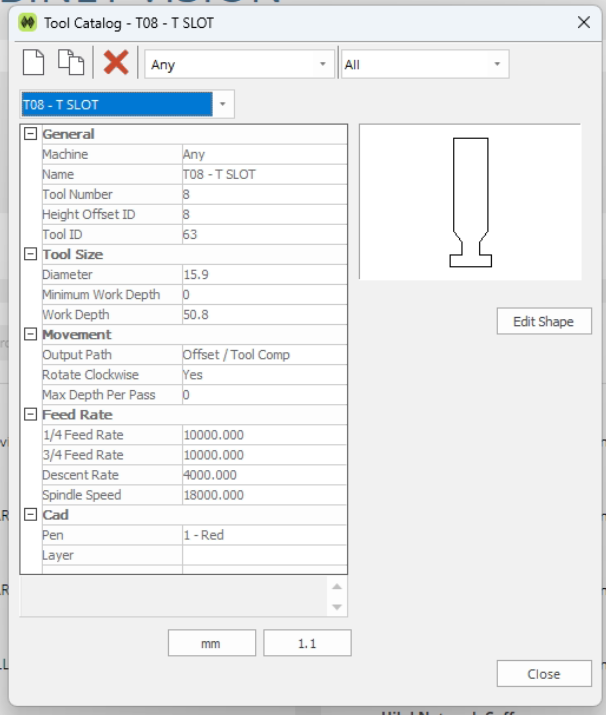Open the Any machine filter dropdown
This screenshot has width=606, height=715.
(x=239, y=64)
